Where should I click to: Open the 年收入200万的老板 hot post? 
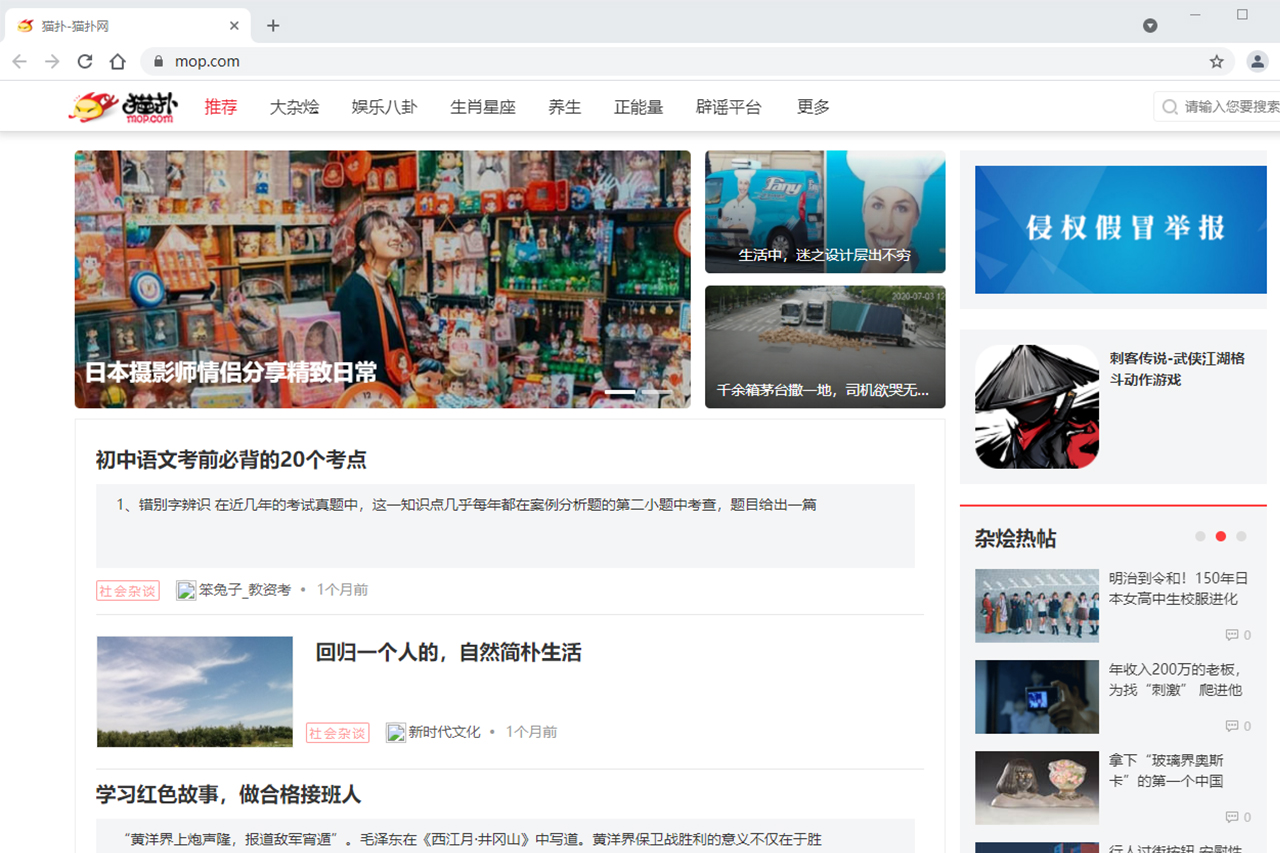click(x=1176, y=679)
